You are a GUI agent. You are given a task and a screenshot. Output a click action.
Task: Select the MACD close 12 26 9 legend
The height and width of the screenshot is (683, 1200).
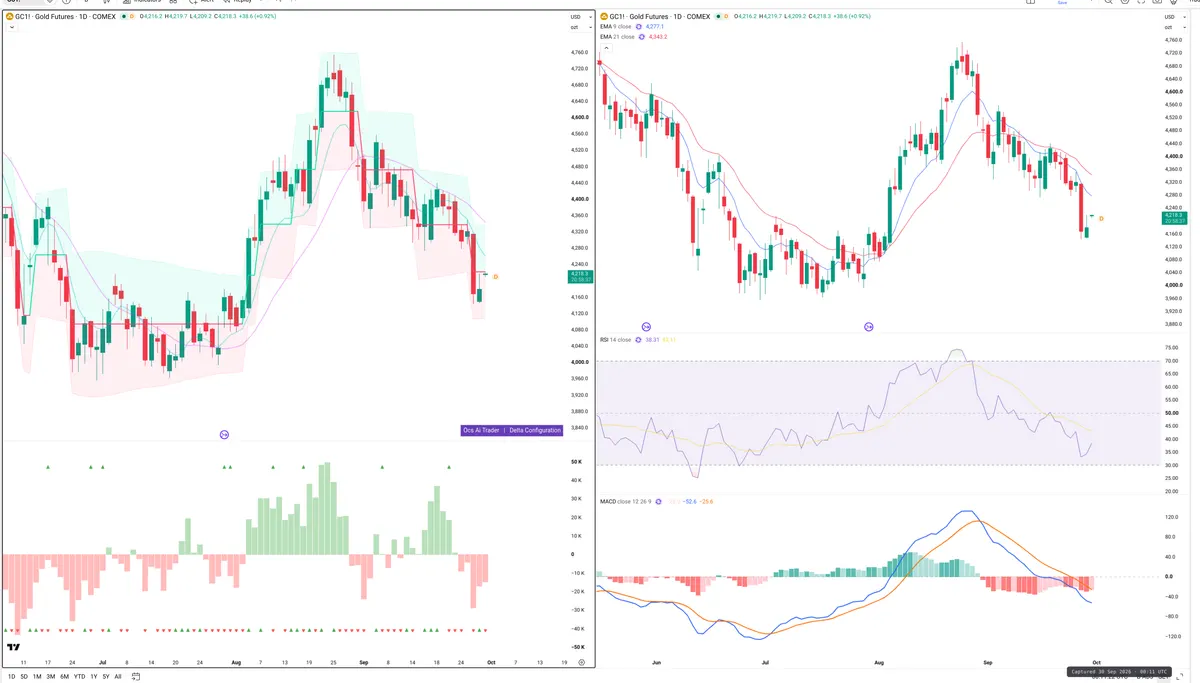click(x=625, y=501)
